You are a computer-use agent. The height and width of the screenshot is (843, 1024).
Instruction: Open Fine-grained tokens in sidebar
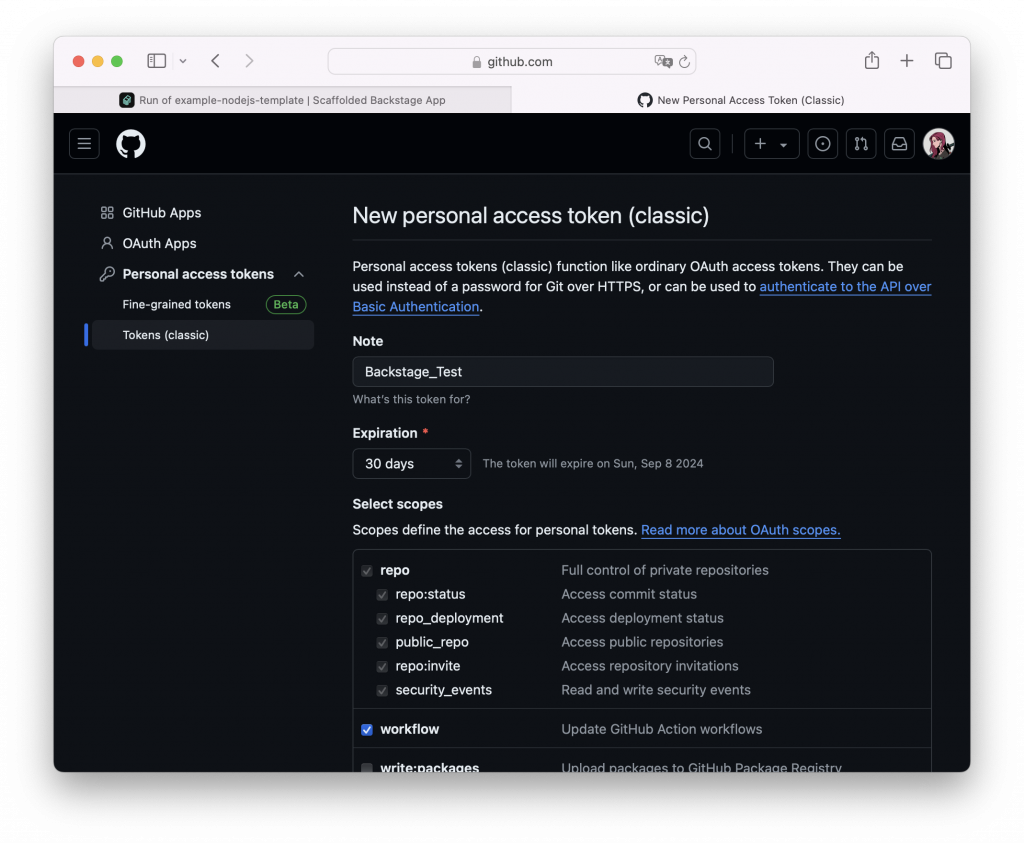tap(176, 304)
